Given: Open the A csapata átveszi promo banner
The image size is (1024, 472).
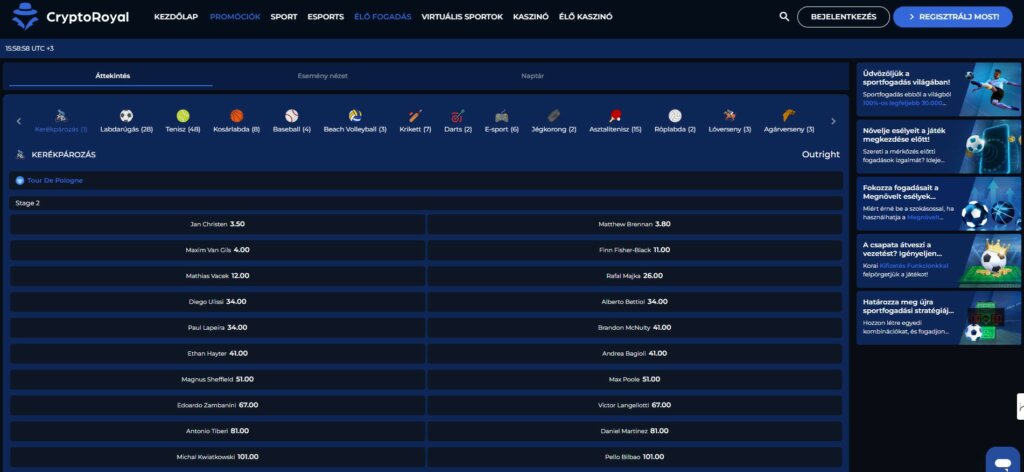Looking at the screenshot, I should click(938, 260).
